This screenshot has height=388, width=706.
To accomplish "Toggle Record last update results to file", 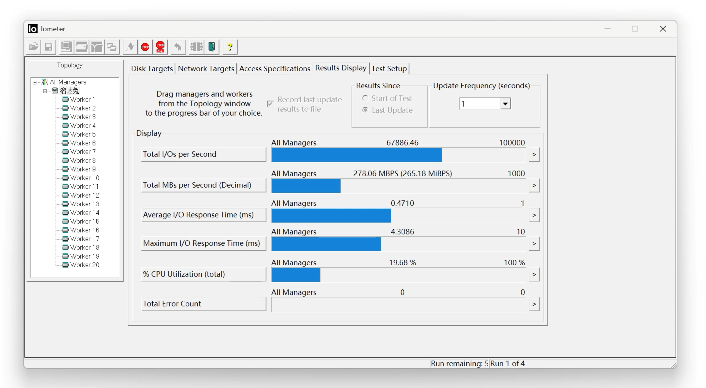I will 270,104.
